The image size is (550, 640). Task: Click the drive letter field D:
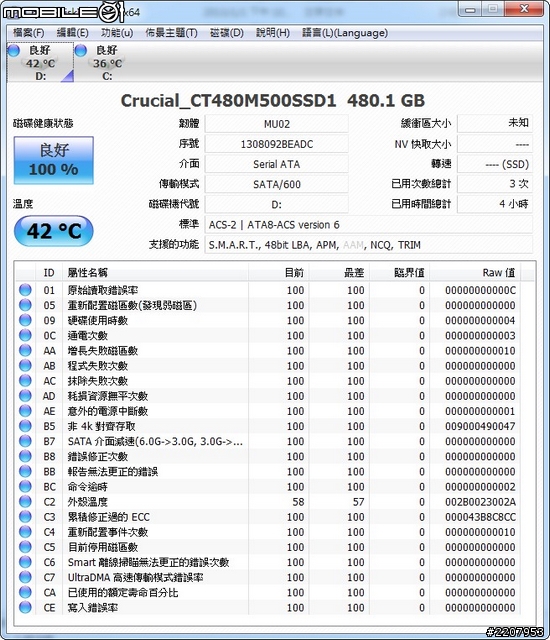click(277, 204)
